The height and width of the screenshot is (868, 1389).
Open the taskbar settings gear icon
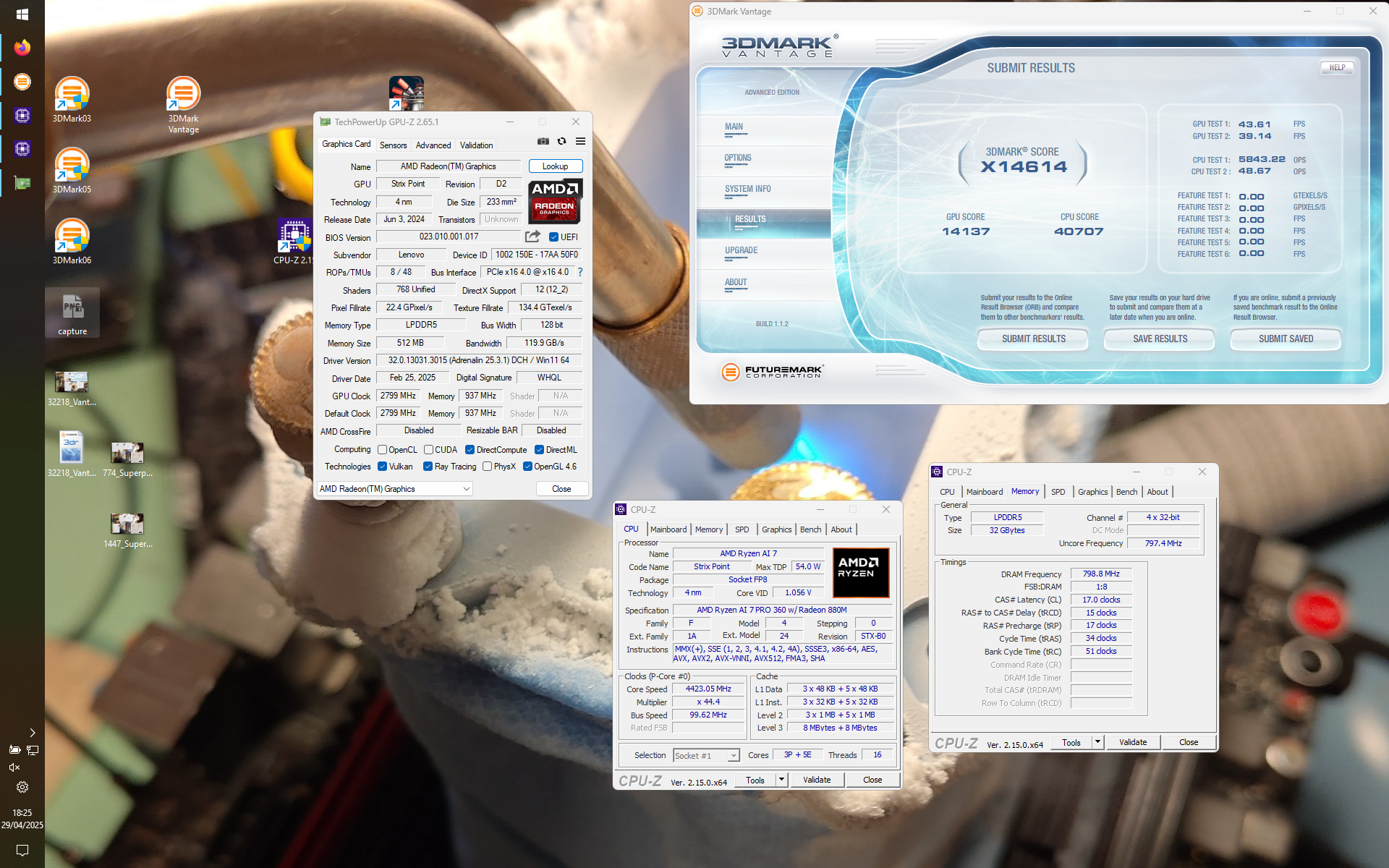(22, 787)
